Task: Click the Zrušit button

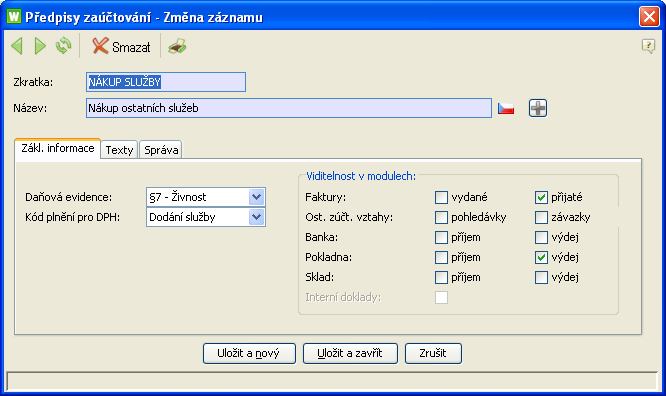Action: coord(433,354)
